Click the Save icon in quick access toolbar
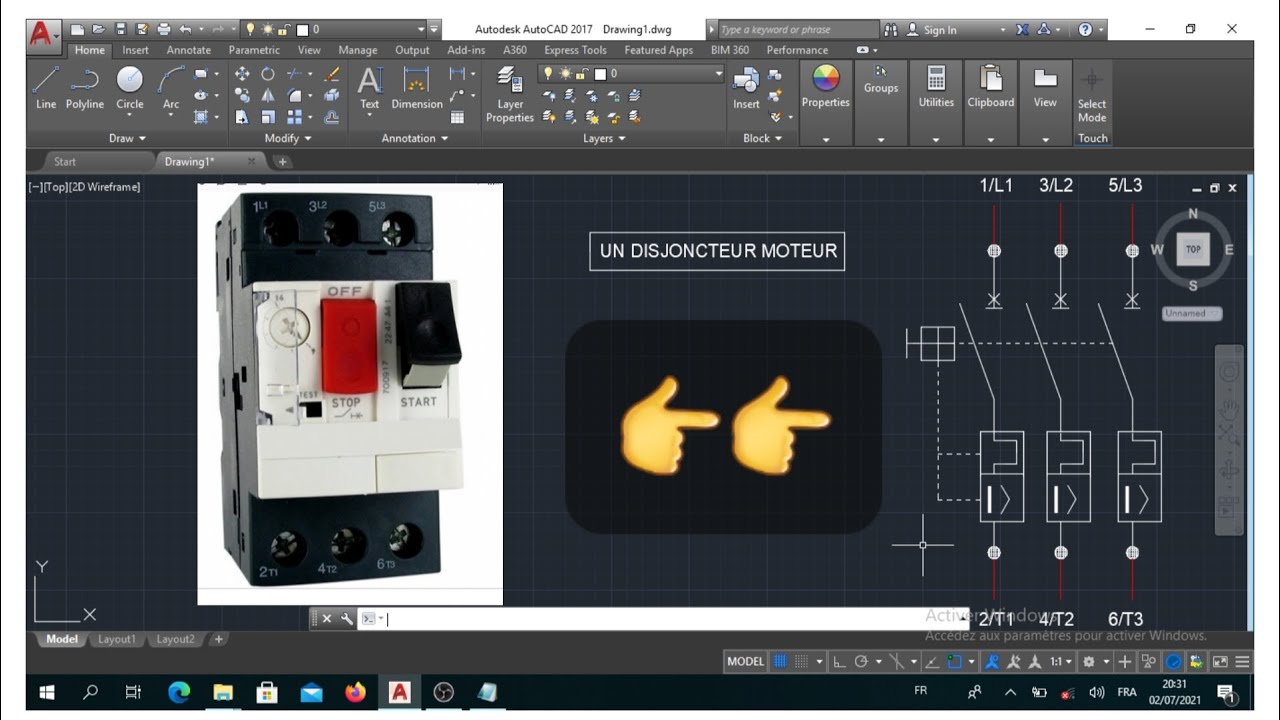 pyautogui.click(x=120, y=30)
